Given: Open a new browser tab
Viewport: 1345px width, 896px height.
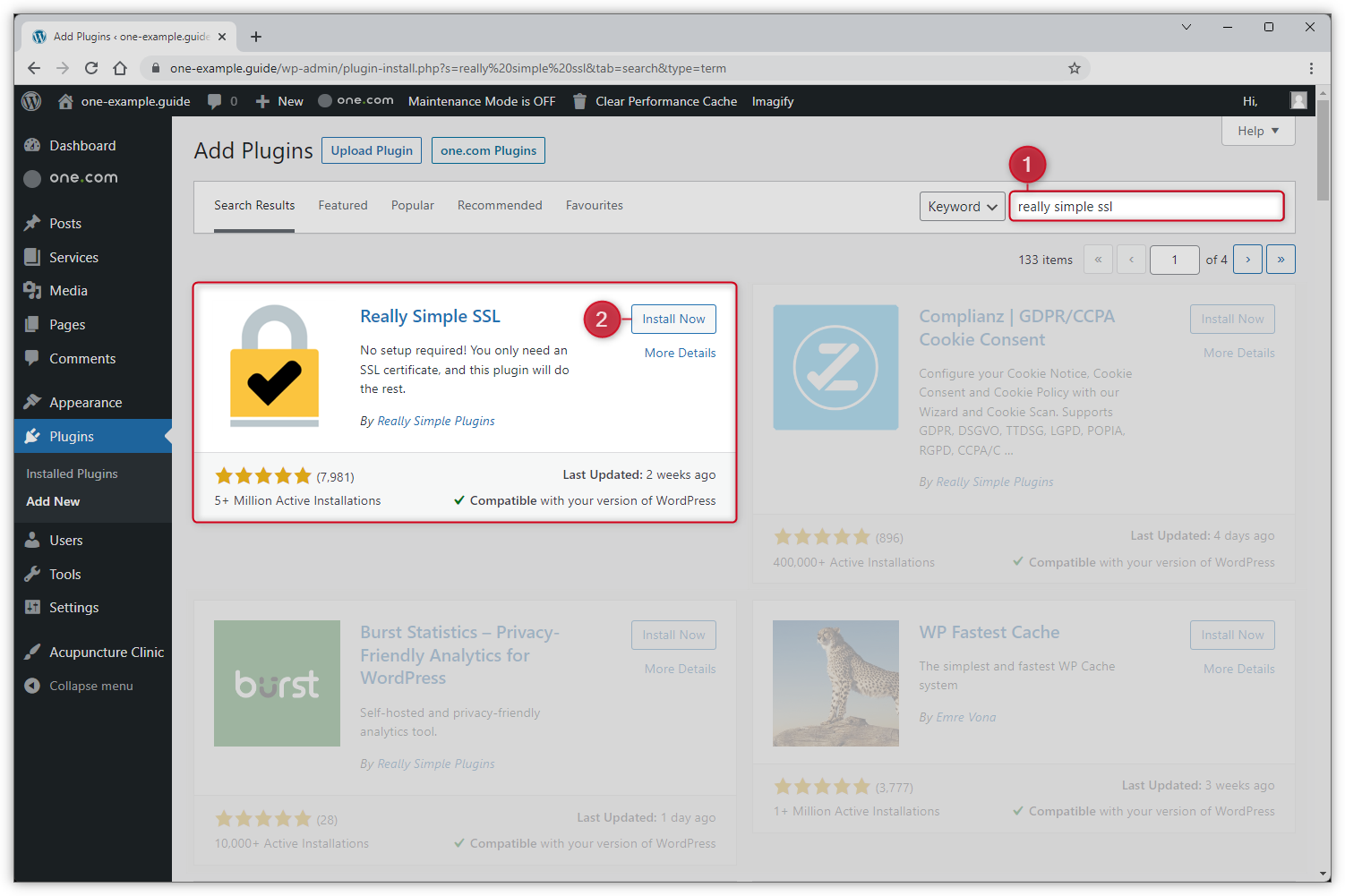Looking at the screenshot, I should [256, 37].
